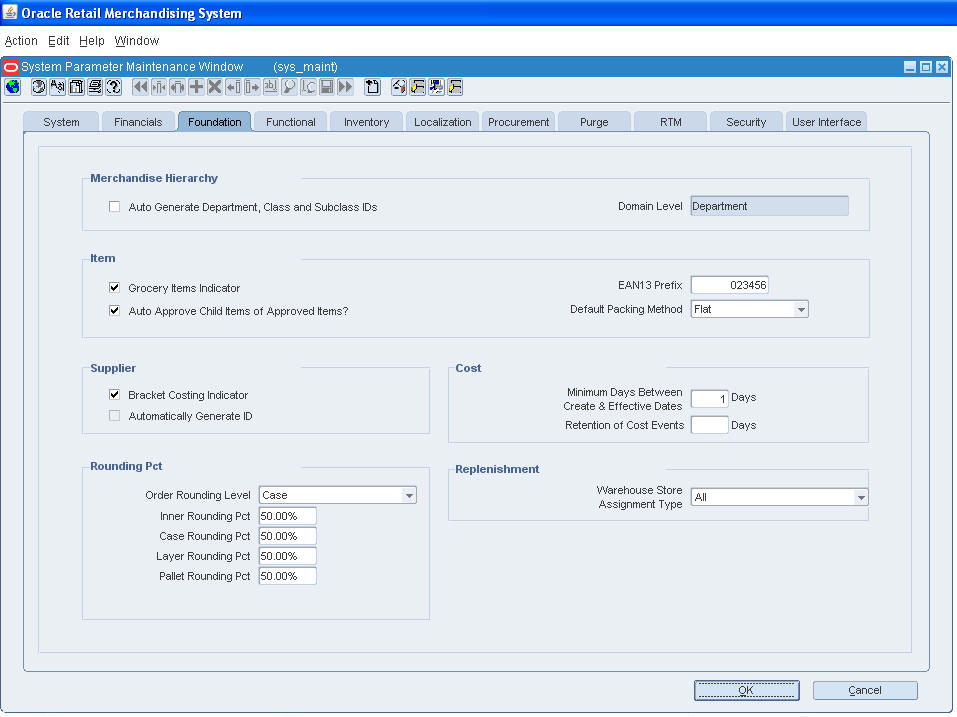This screenshot has width=957, height=717.
Task: Click the globe icon in the toolbar
Action: tap(13, 87)
